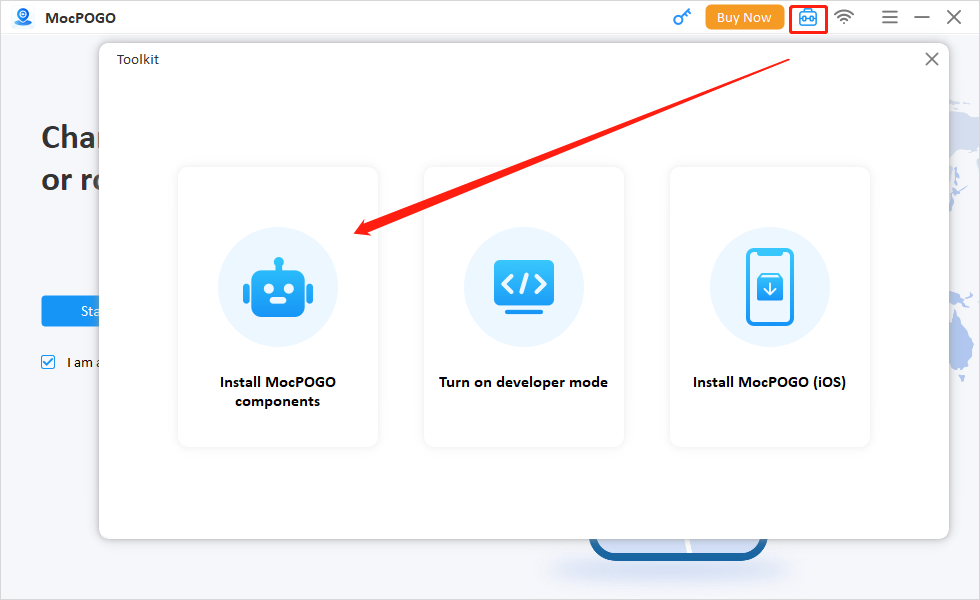
Task: Click the WiFi network icon
Action: pyautogui.click(x=845, y=17)
